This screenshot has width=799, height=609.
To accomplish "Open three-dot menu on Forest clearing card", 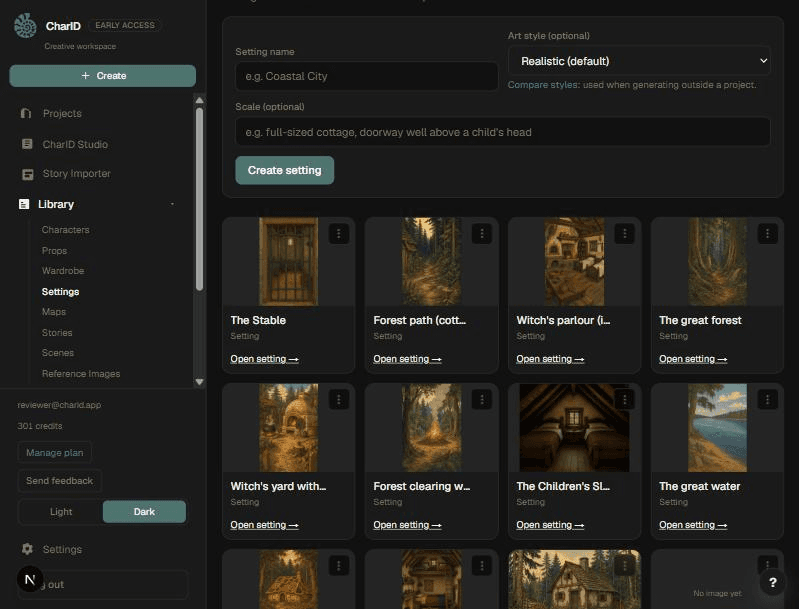I will pyautogui.click(x=482, y=400).
